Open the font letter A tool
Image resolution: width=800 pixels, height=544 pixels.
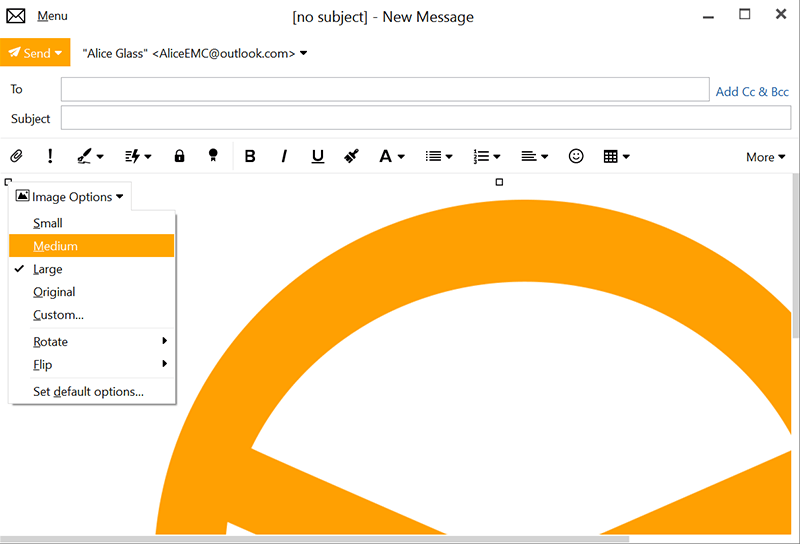pyautogui.click(x=385, y=156)
